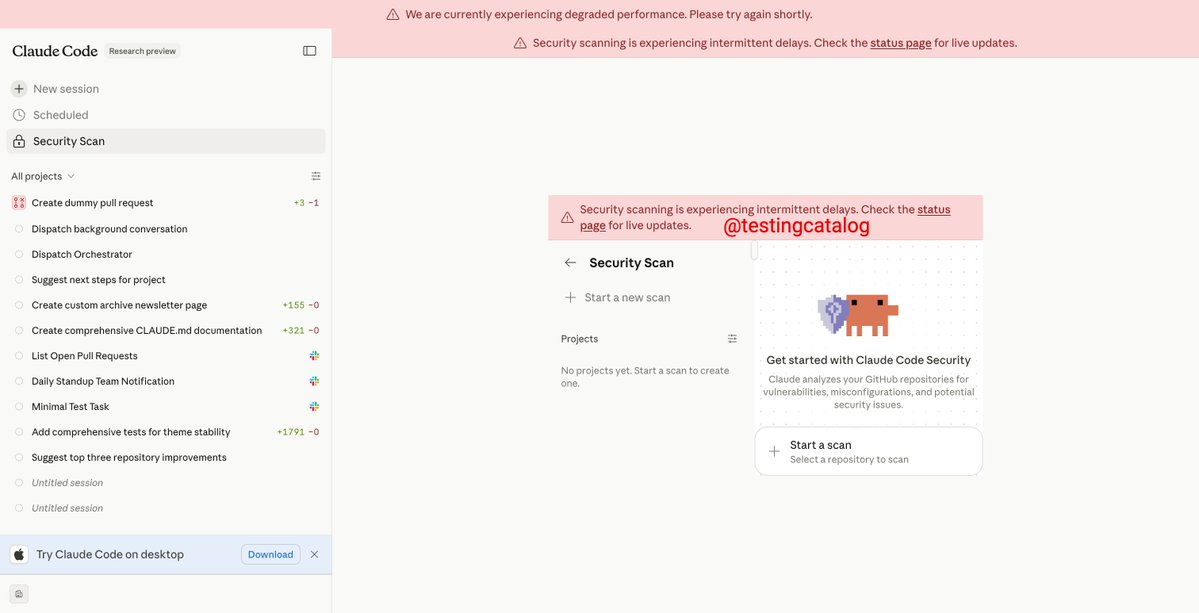
Task: Open Suggest next steps for project
Action: point(166,280)
